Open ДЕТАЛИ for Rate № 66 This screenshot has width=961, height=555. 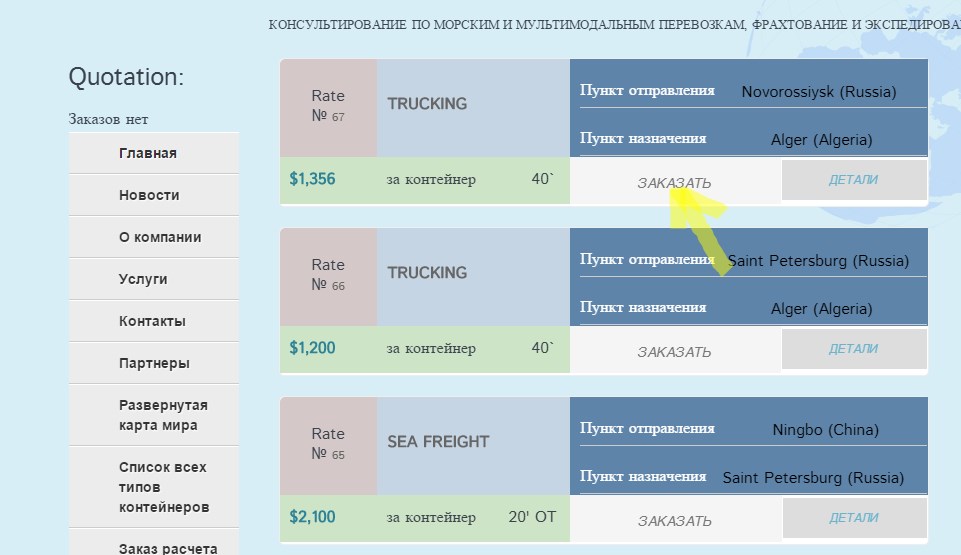pos(853,349)
